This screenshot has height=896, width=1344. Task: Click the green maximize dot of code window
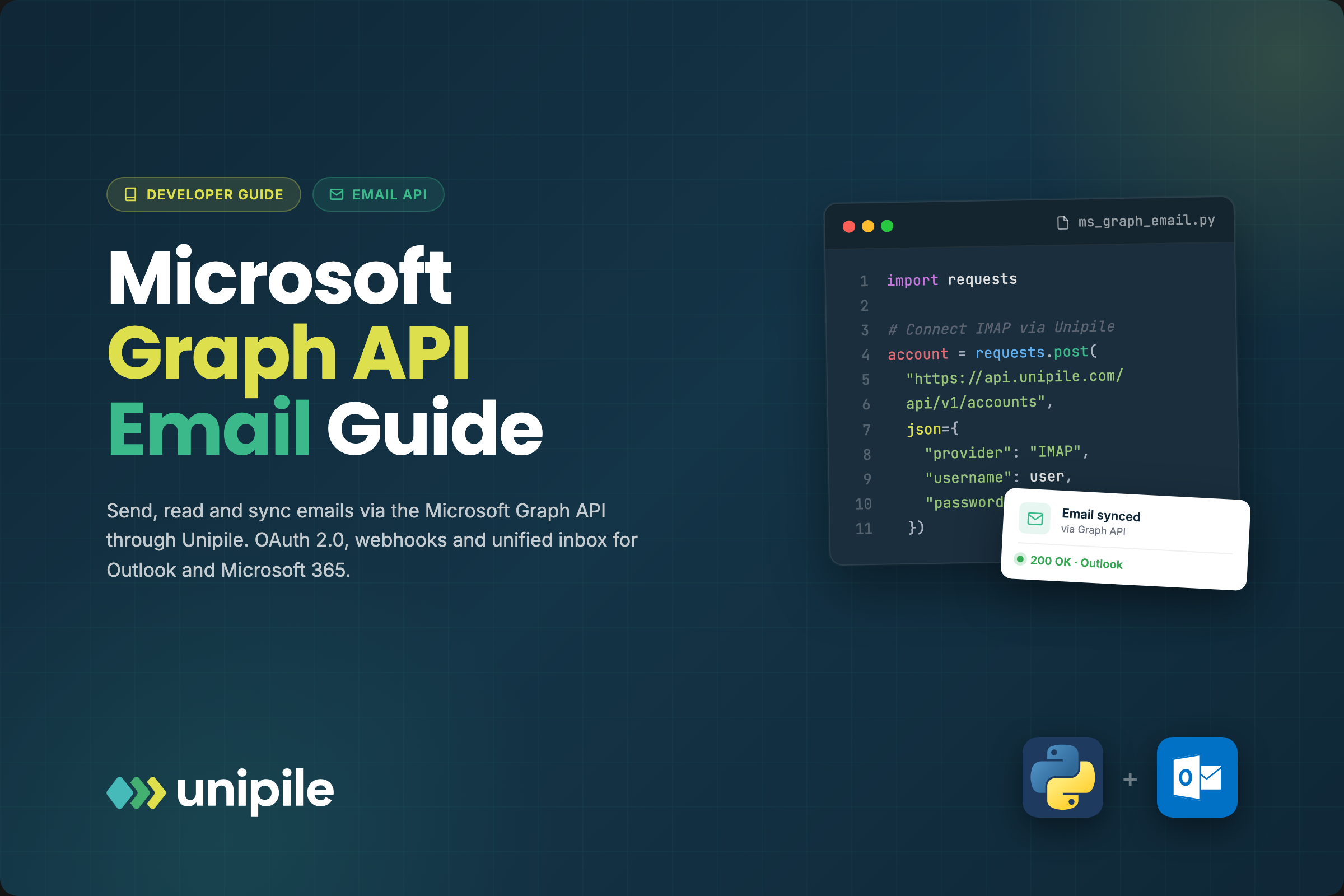[887, 226]
